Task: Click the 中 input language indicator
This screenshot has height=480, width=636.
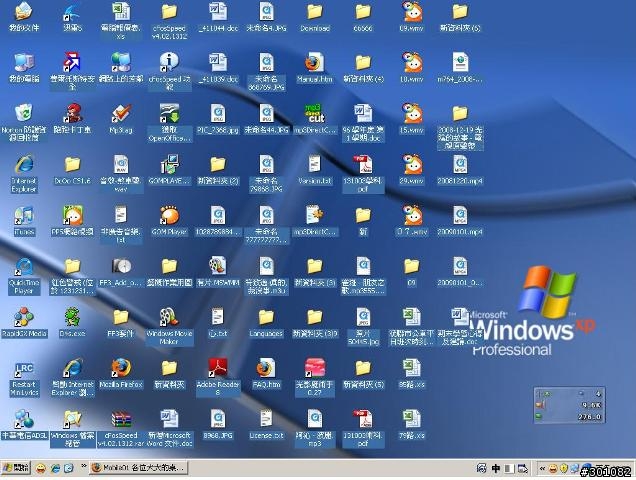Action: [x=495, y=469]
